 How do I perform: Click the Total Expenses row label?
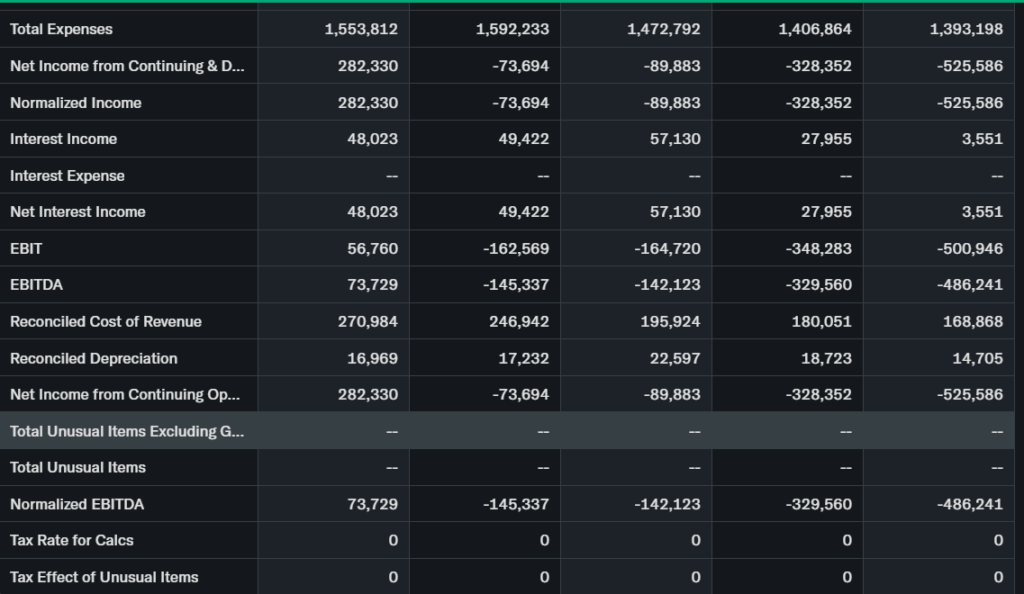(61, 30)
